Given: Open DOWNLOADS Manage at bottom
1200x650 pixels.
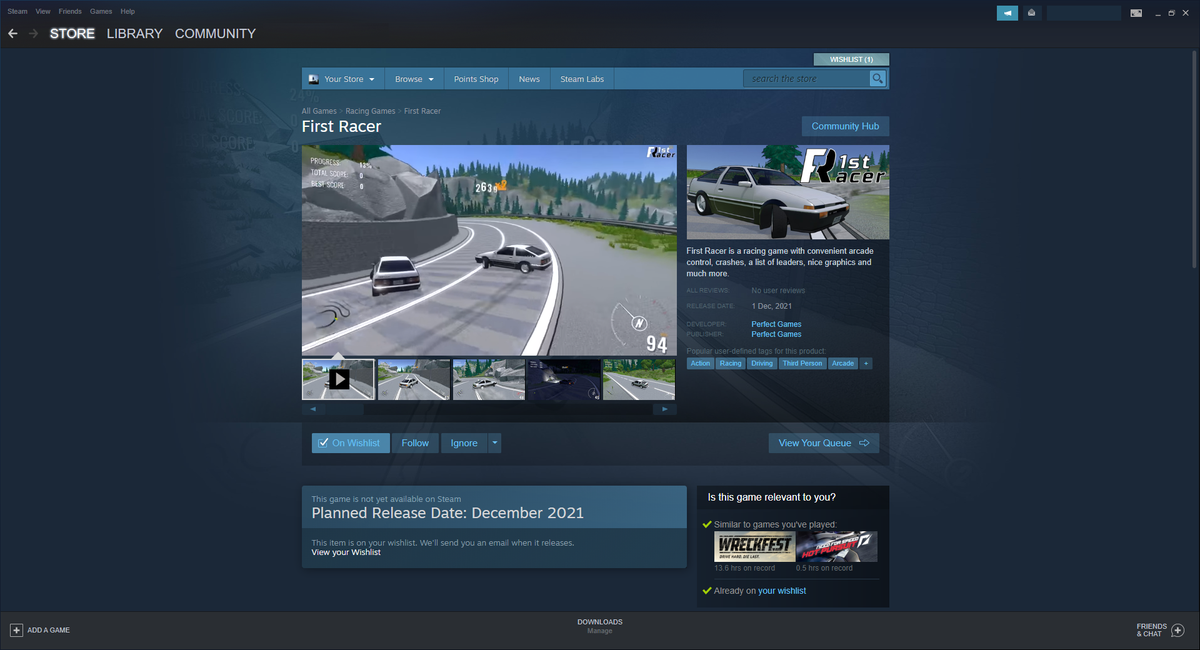Looking at the screenshot, I should tap(599, 626).
